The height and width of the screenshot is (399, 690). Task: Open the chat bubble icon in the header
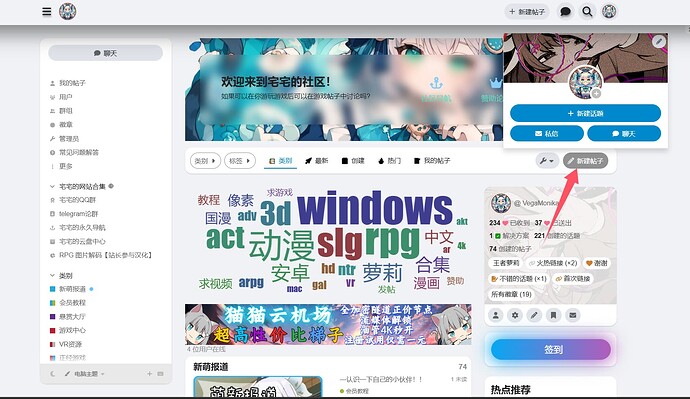pos(565,11)
